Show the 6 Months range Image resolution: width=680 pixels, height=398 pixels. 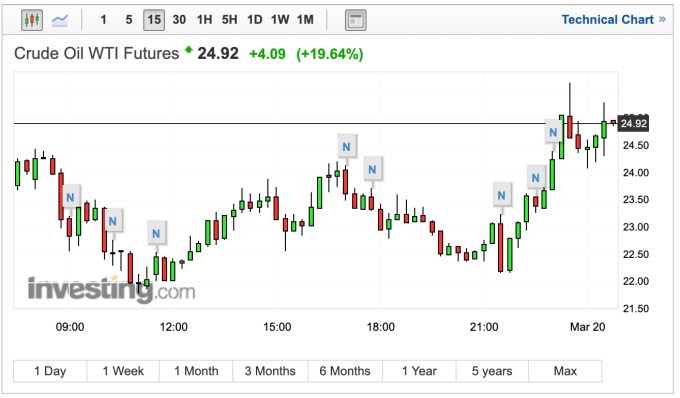point(345,371)
